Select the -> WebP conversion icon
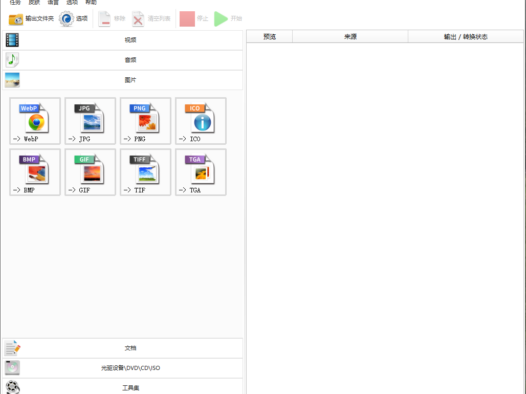526x394 pixels. coord(35,121)
